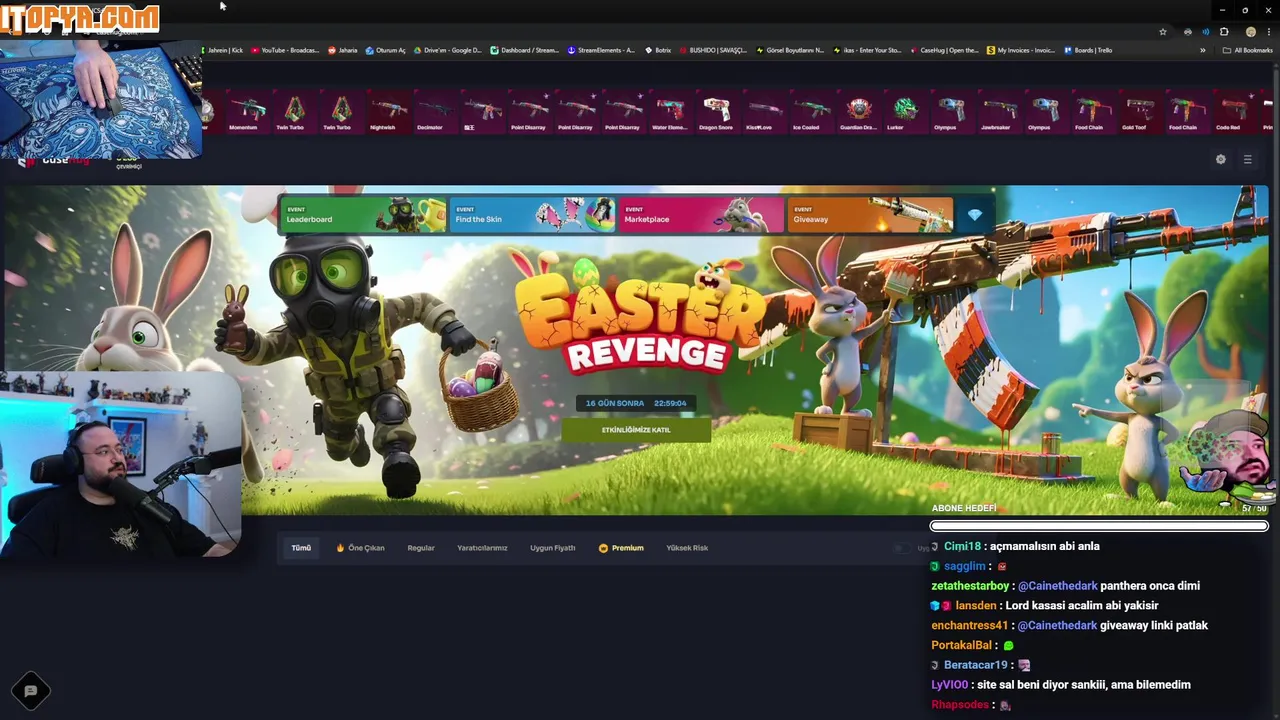Click the PortakalBal chat username
Screen dimensions: 1280x720
tap(961, 645)
